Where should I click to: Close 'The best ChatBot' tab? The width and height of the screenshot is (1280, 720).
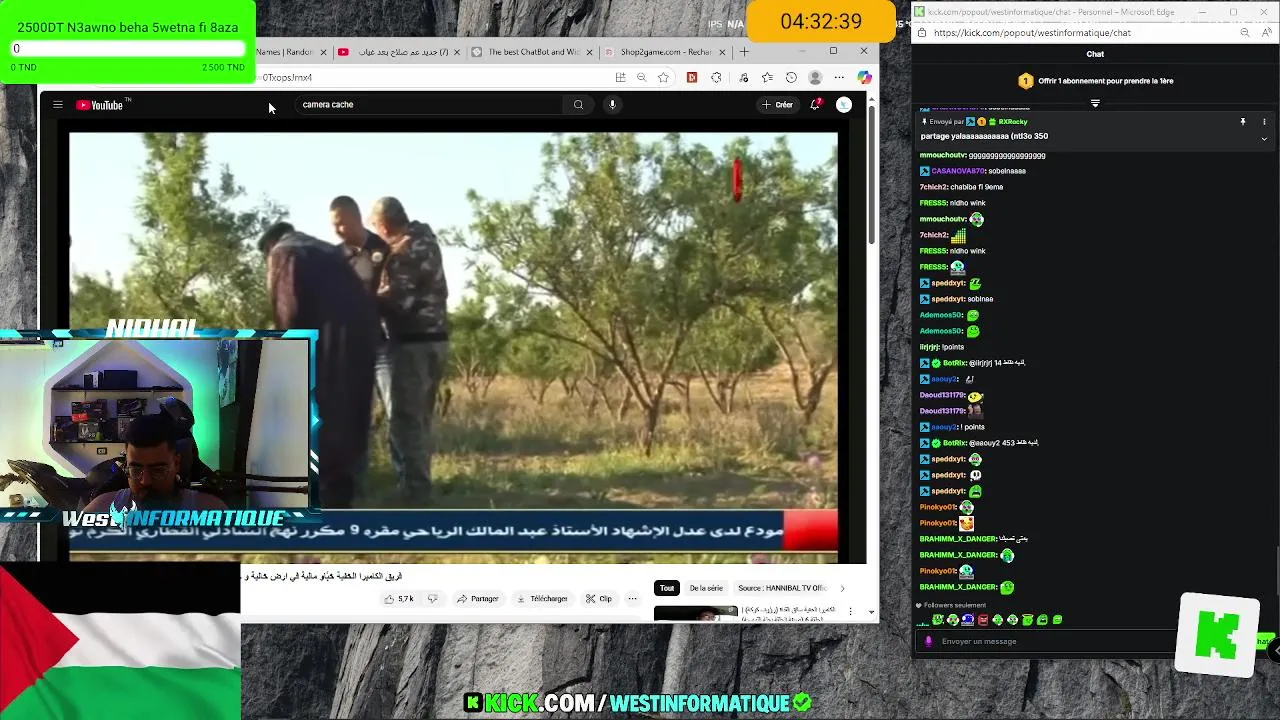click(x=591, y=52)
